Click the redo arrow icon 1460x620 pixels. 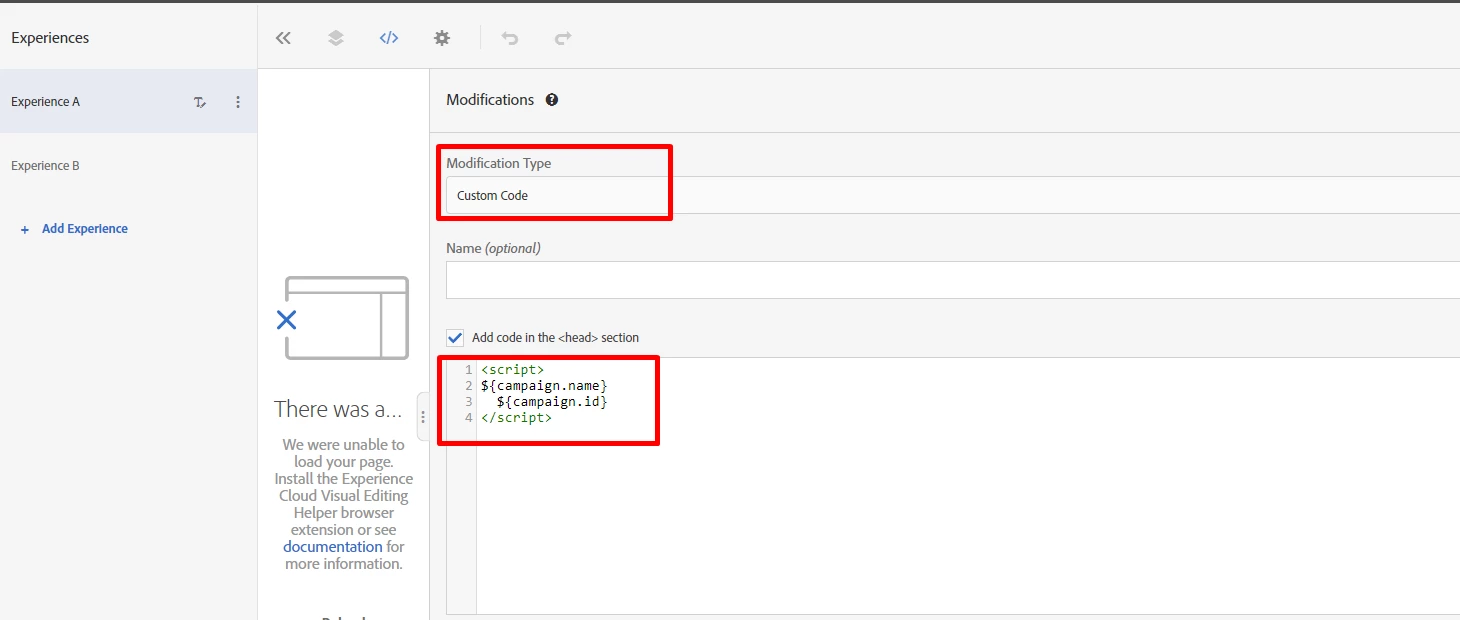[x=563, y=38]
